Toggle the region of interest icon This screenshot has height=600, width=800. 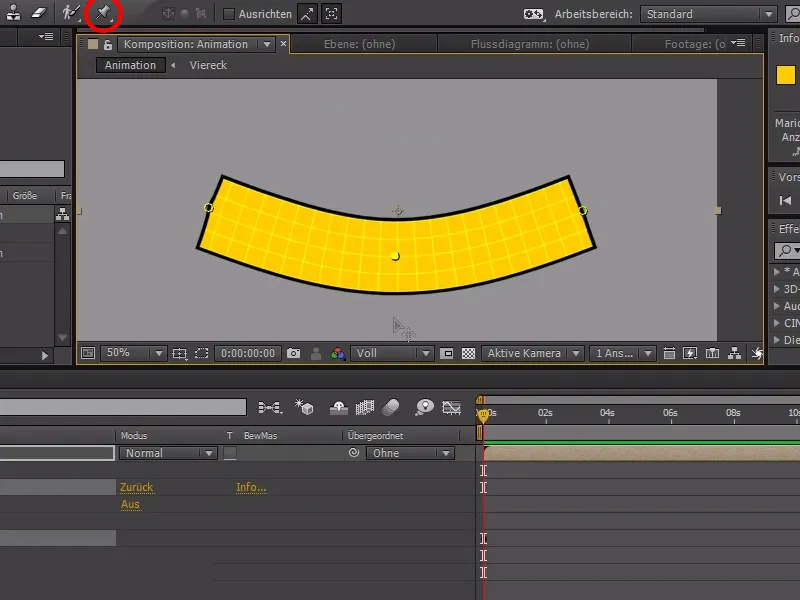point(446,353)
